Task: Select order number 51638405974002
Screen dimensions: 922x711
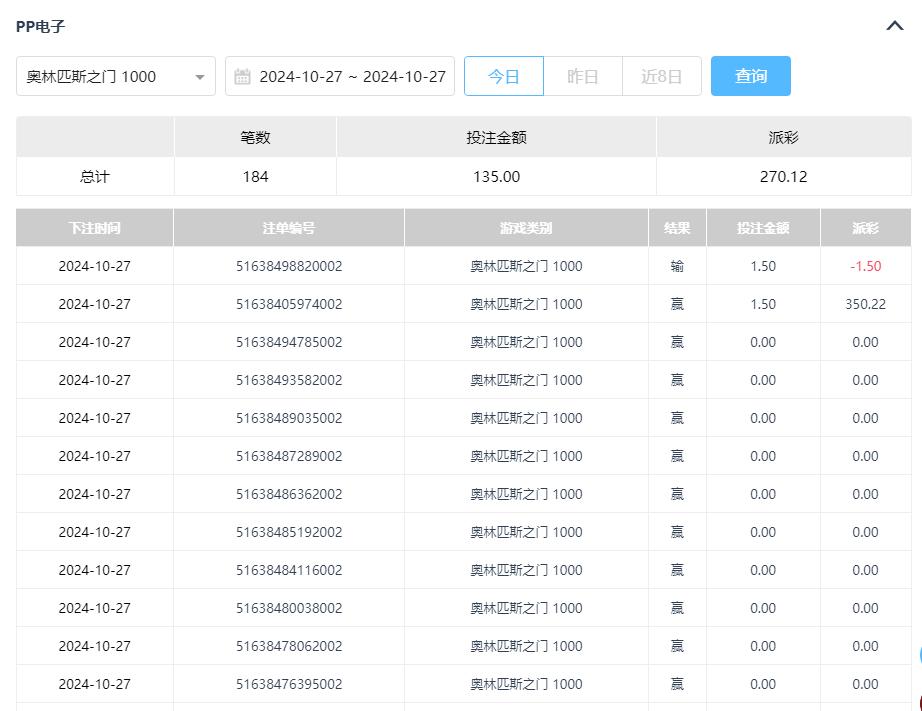Action: pyautogui.click(x=288, y=304)
